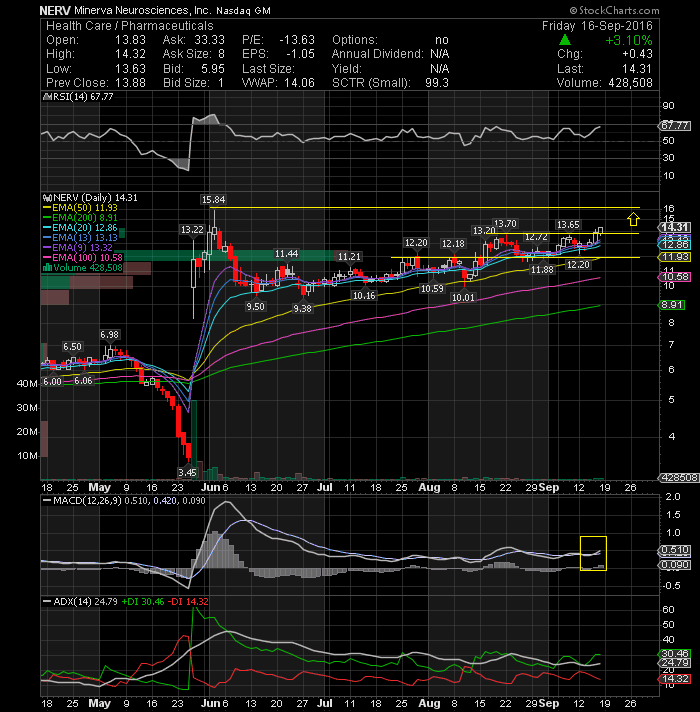700x712 pixels.
Task: Click the 'RSI(14) 67.77' panel label
Action: point(83,97)
